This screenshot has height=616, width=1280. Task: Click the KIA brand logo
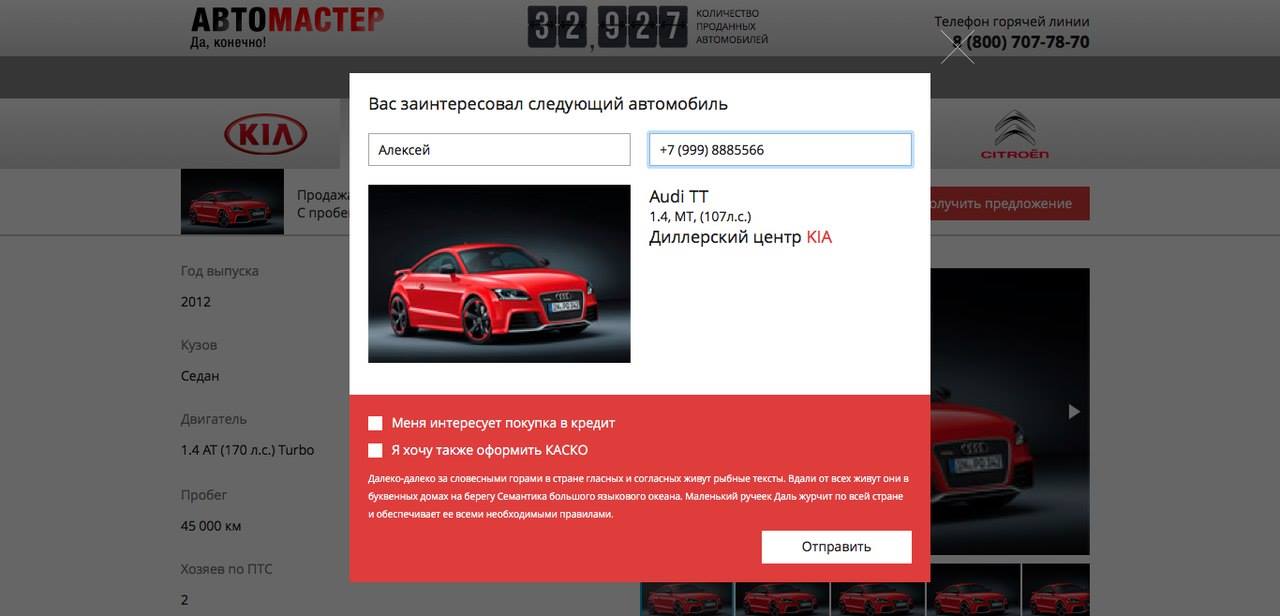(x=265, y=134)
